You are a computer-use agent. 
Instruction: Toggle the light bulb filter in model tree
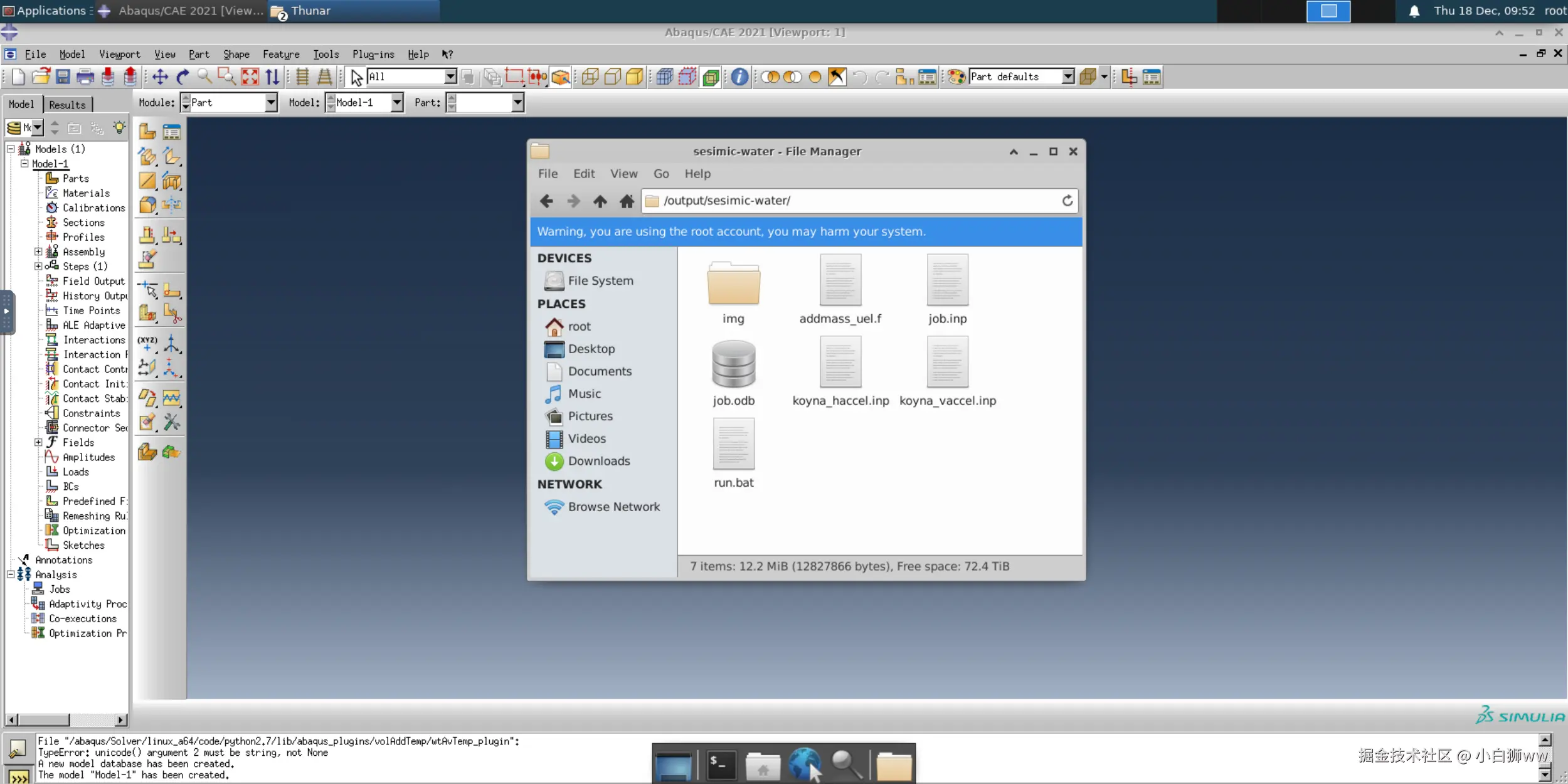pyautogui.click(x=119, y=128)
